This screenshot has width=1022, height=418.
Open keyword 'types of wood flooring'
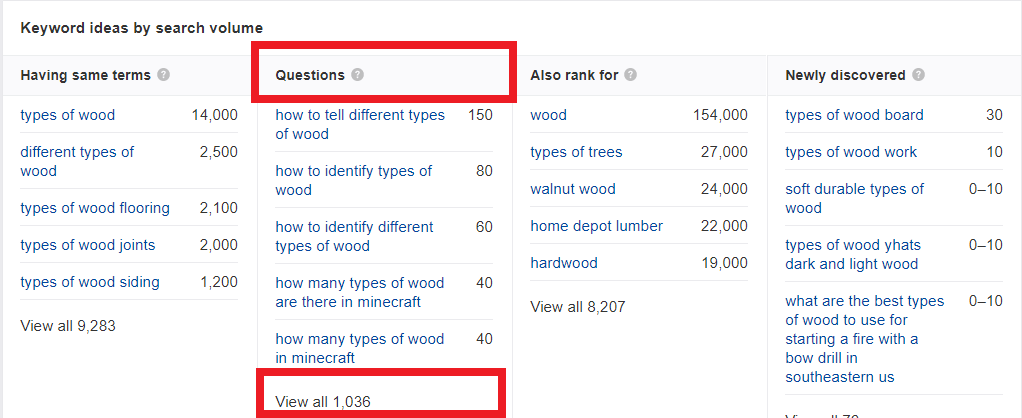[x=95, y=208]
